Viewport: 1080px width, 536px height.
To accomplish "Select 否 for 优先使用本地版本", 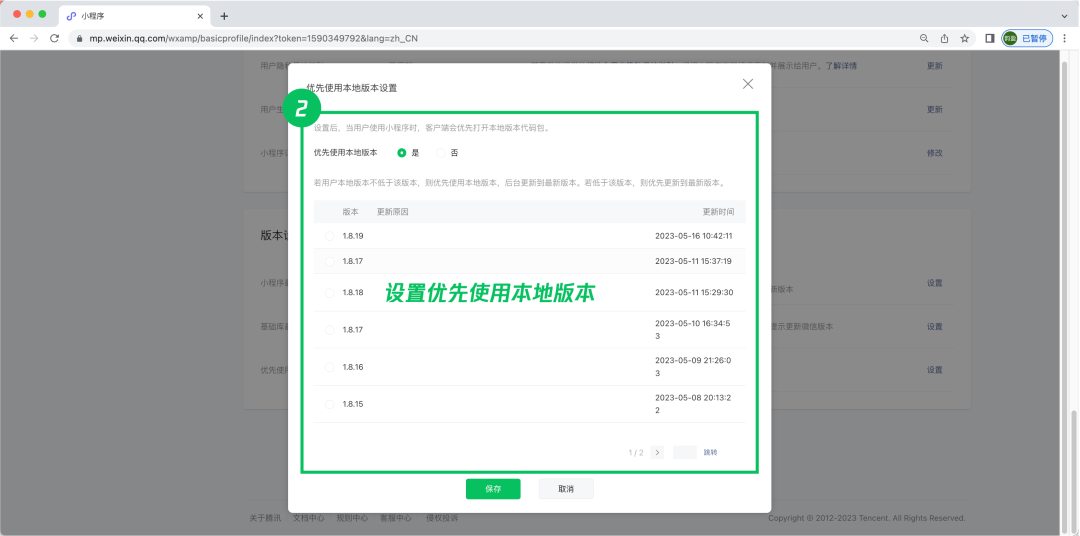I will point(441,153).
